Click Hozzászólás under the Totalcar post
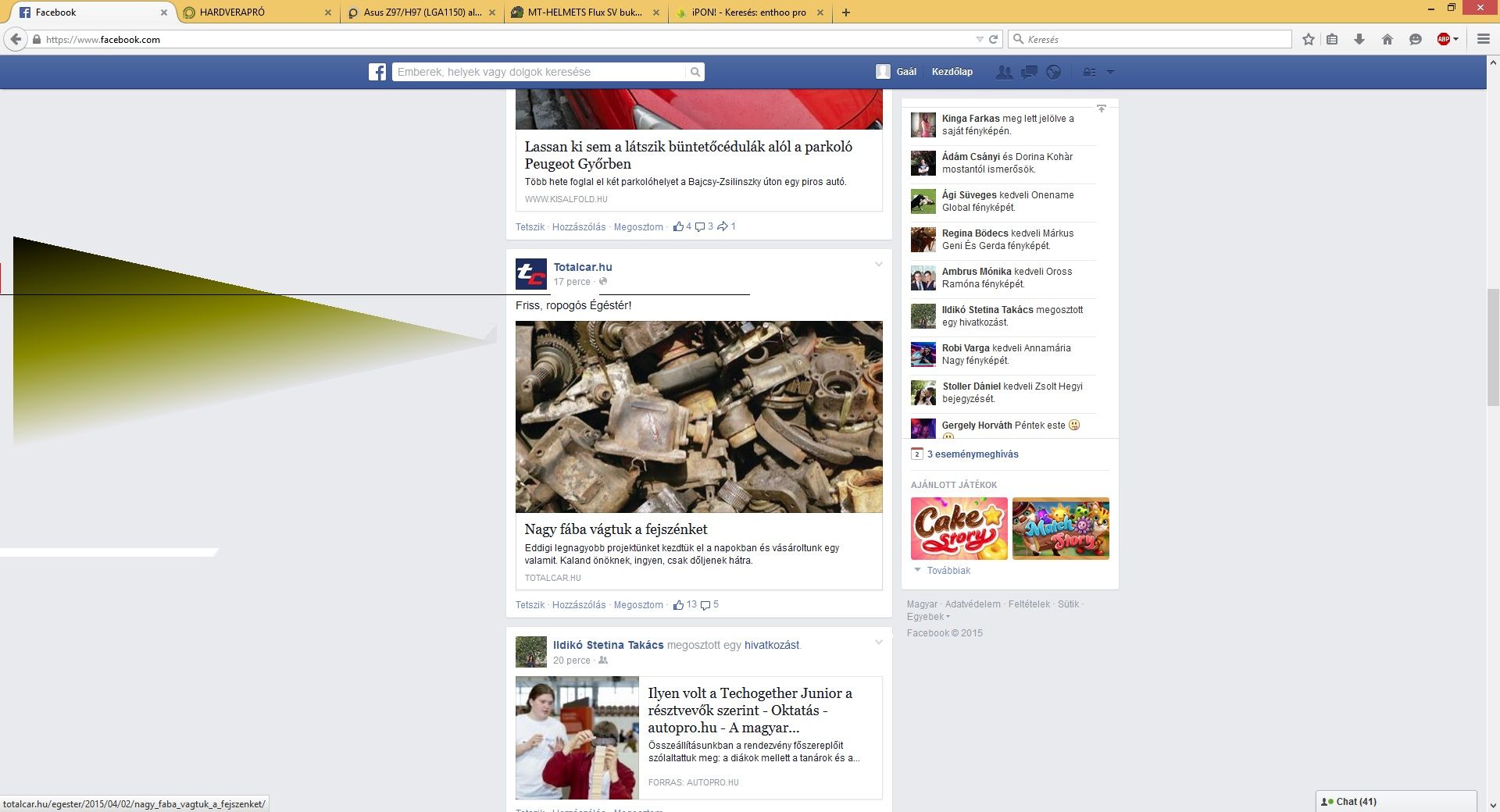1500x812 pixels. coord(579,605)
